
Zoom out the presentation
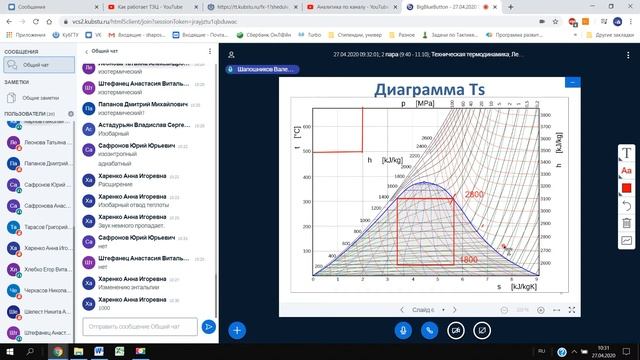[x=504, y=310]
